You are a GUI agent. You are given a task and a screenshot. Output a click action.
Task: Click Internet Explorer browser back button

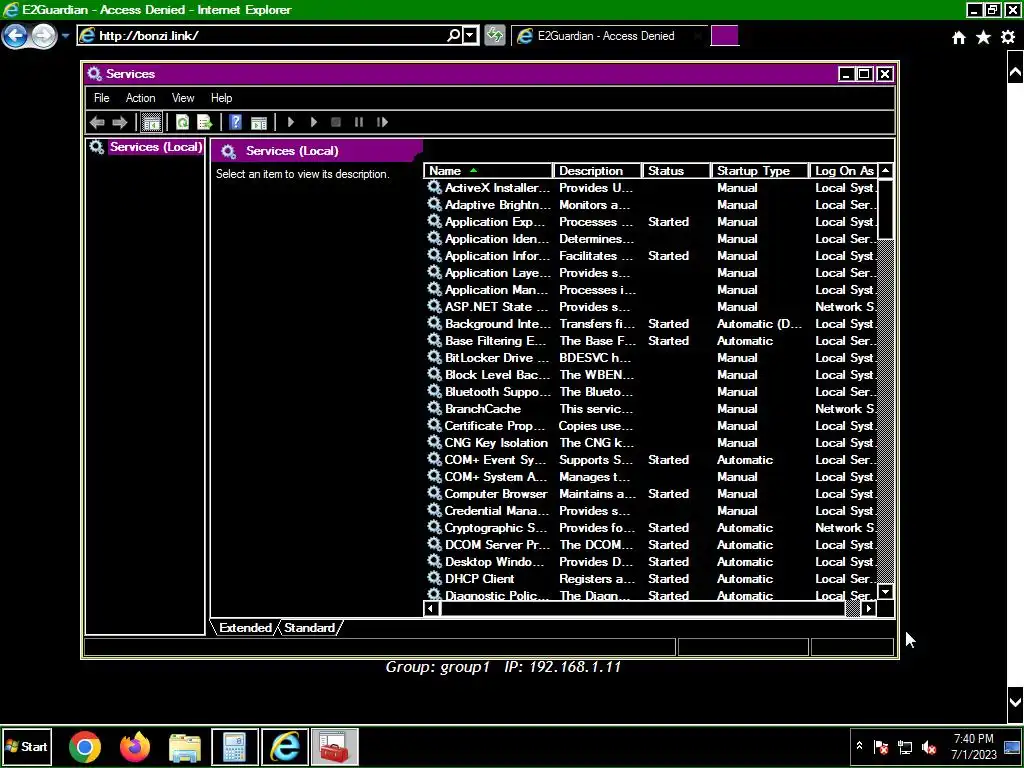pyautogui.click(x=15, y=35)
